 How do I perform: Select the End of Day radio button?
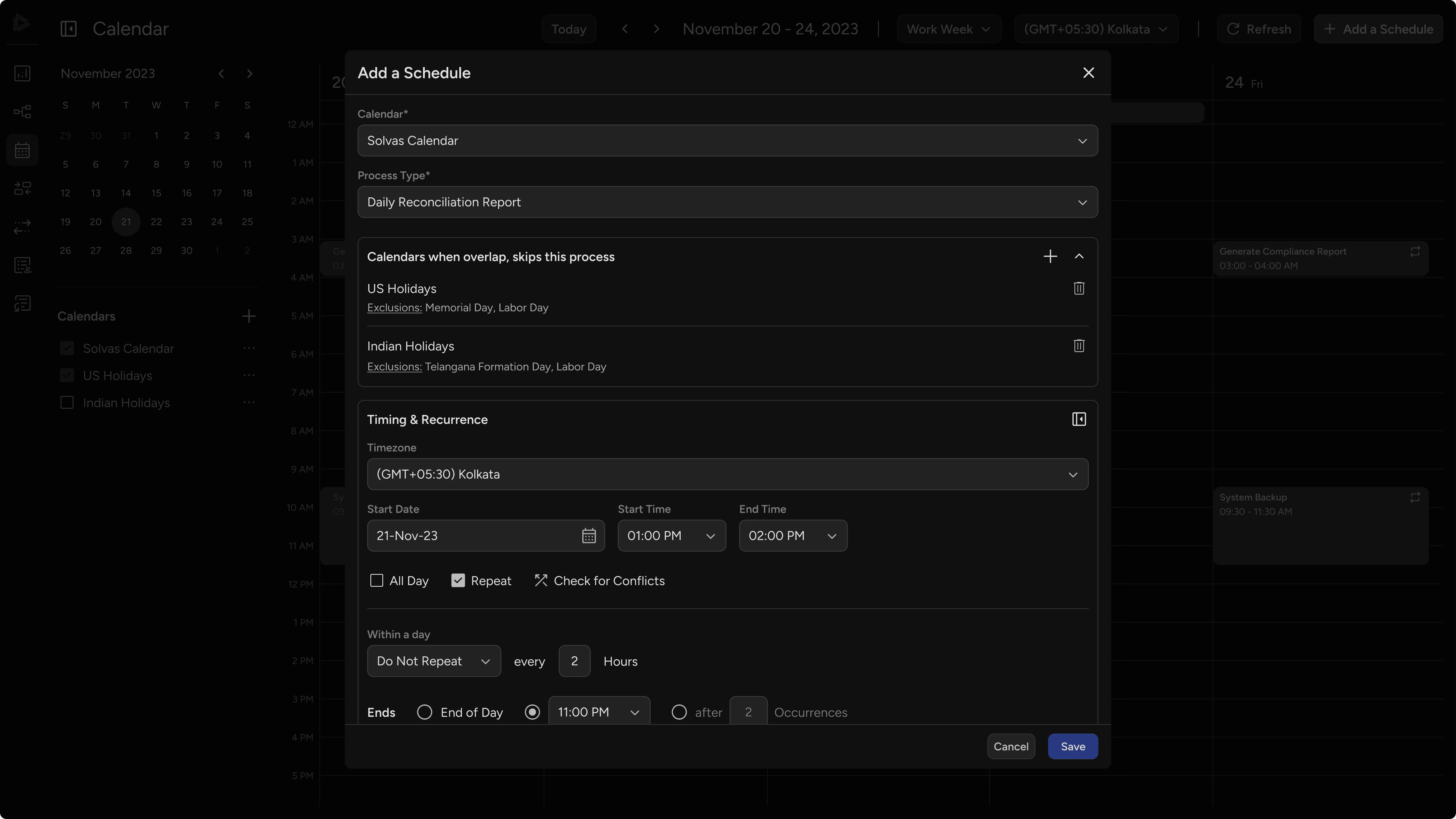click(x=424, y=712)
